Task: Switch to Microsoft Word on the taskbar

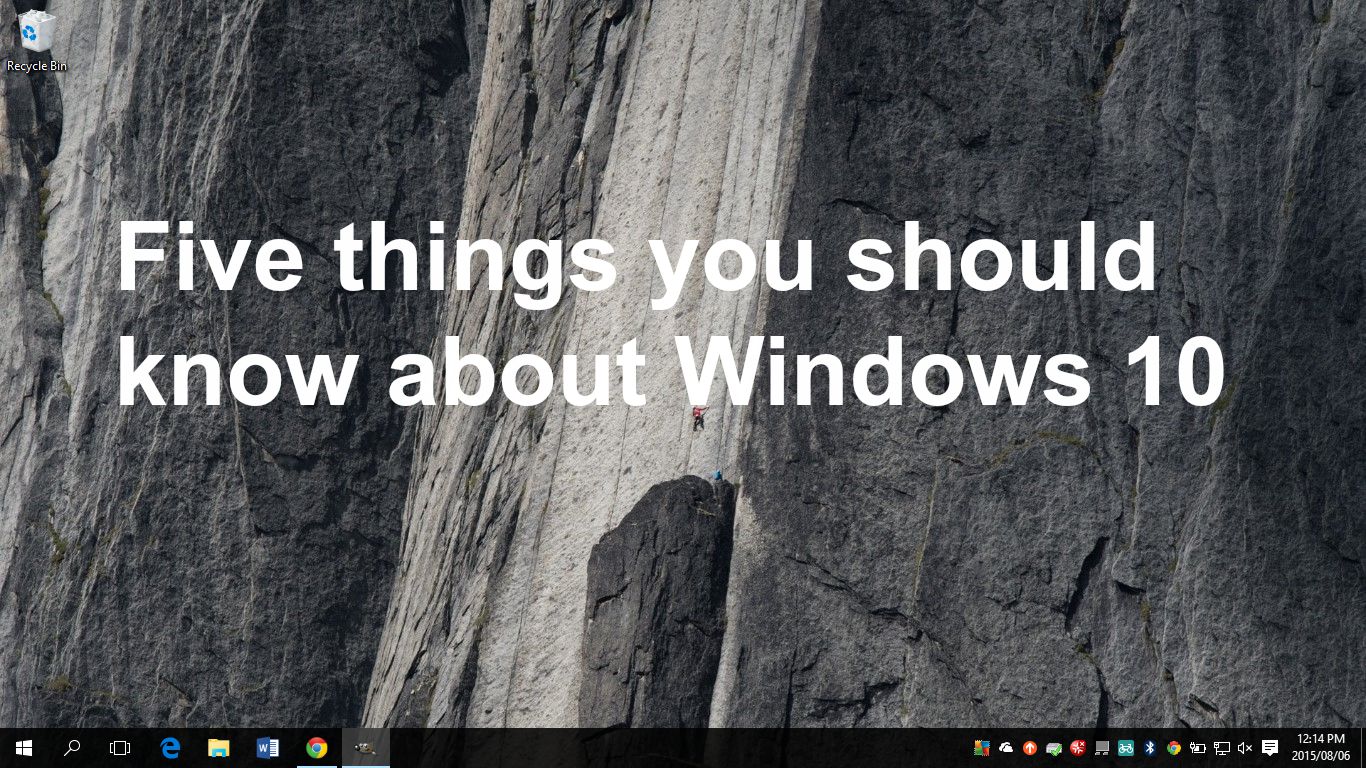Action: (x=267, y=748)
